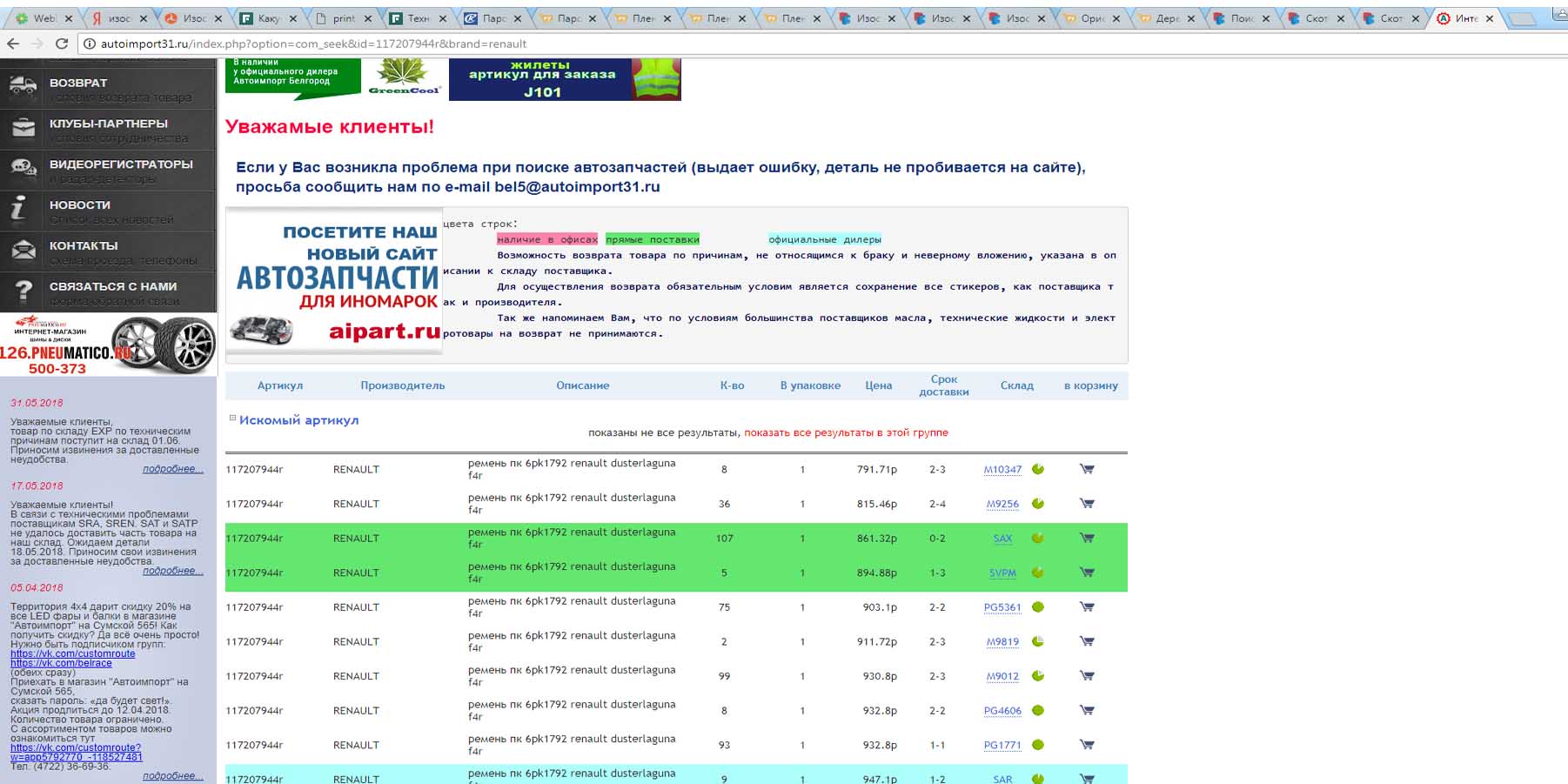Click the envelope icon beside КОНТАКТЫ
This screenshot has height=784, width=1568.
(x=23, y=249)
